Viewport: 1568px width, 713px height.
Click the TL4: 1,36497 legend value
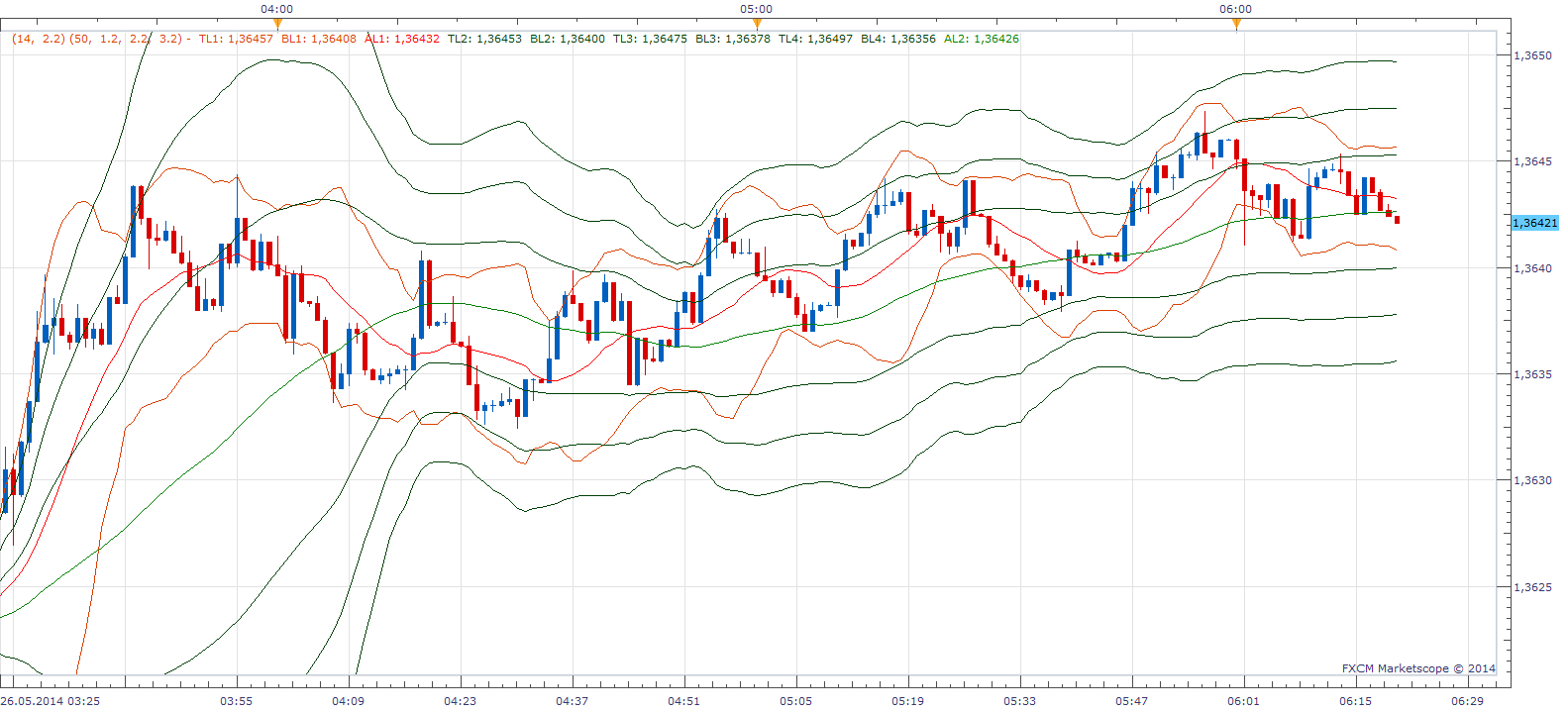(815, 40)
